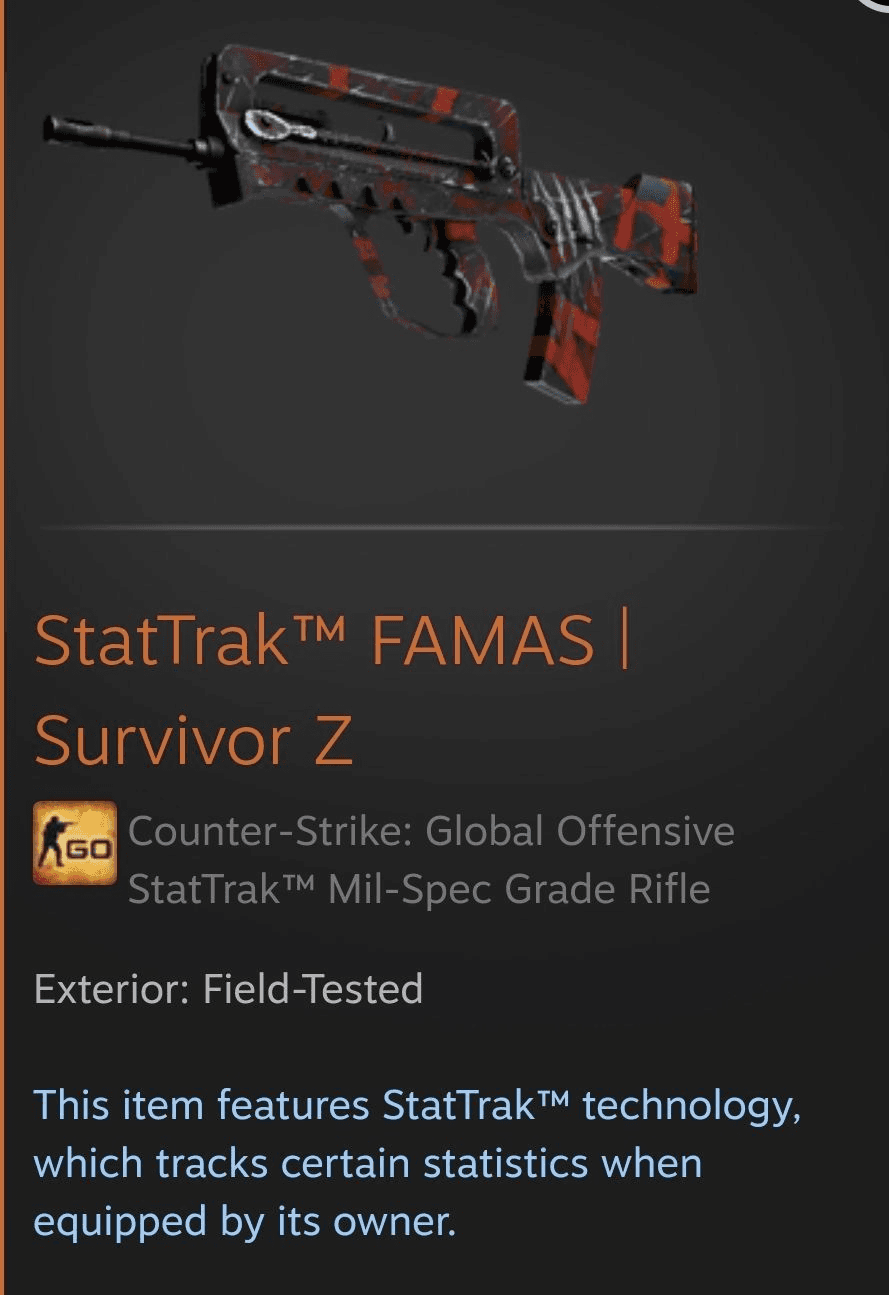
Task: Click the word "Field-Tested" in the exterior line
Action: point(313,989)
